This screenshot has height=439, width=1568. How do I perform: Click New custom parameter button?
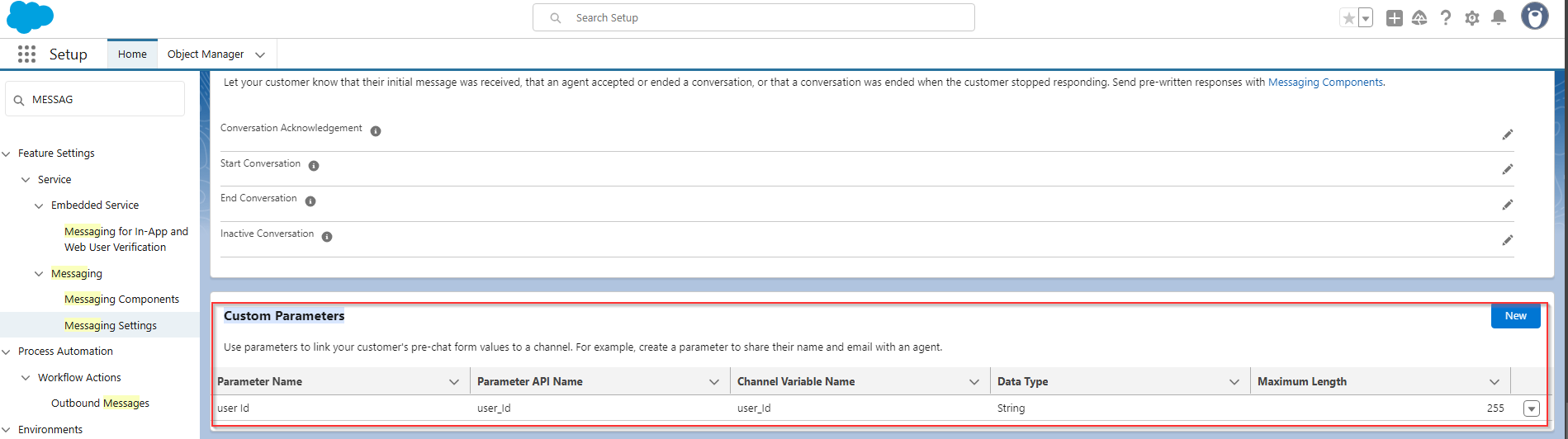tap(1515, 316)
